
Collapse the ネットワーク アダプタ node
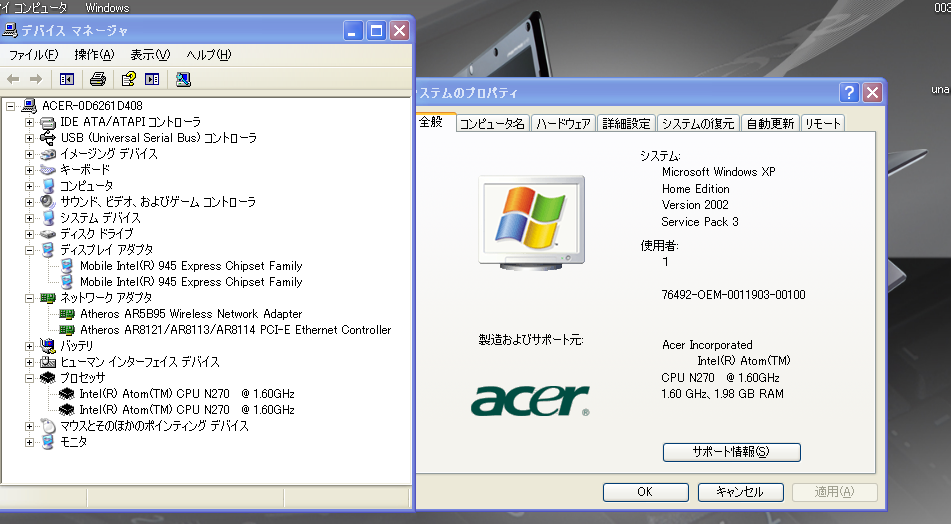(29, 298)
